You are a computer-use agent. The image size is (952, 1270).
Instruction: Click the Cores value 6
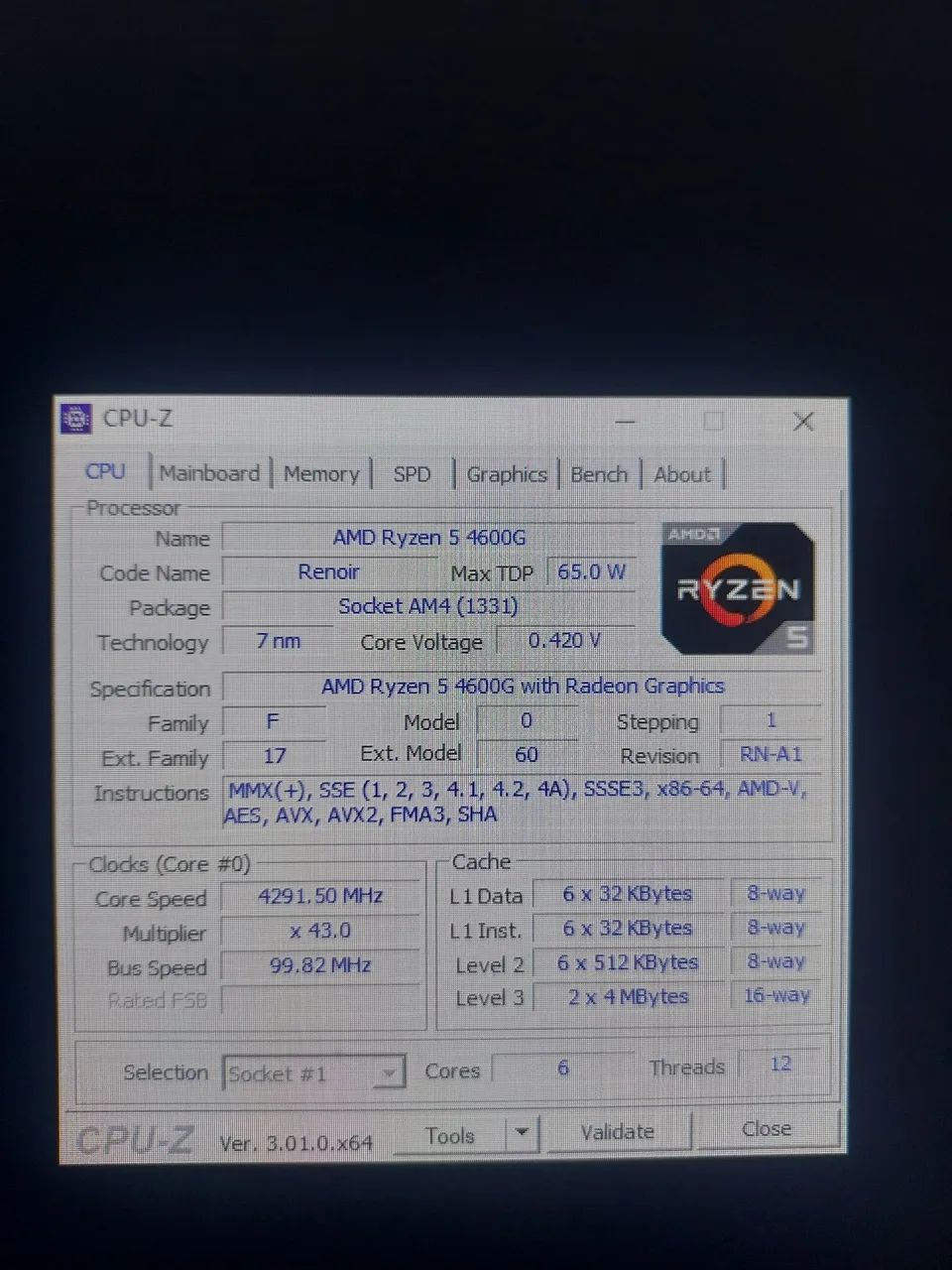tap(562, 1068)
